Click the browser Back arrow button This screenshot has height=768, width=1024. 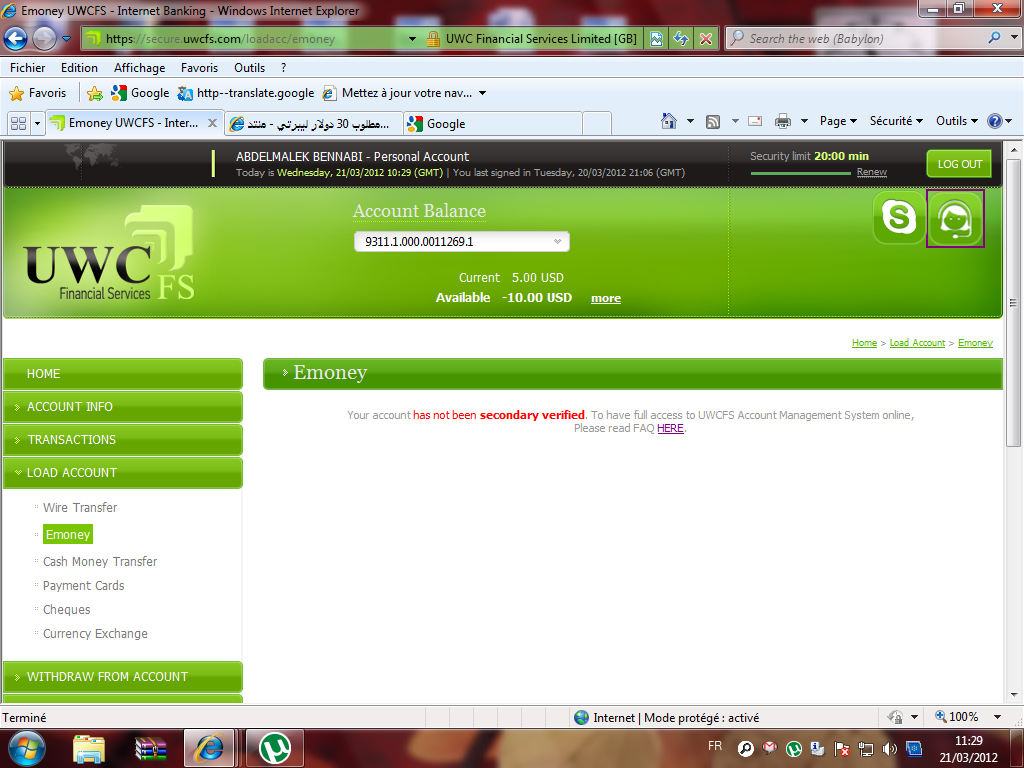click(16, 39)
